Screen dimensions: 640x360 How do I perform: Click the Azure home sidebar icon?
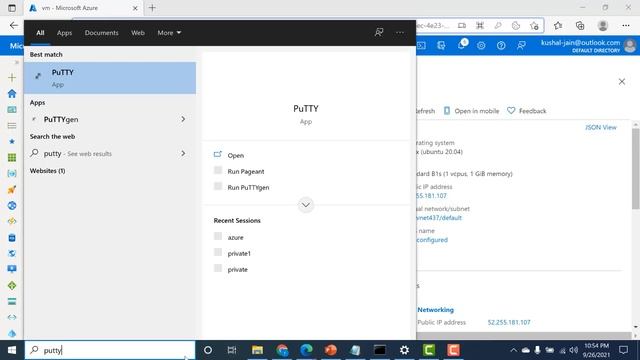point(12,93)
